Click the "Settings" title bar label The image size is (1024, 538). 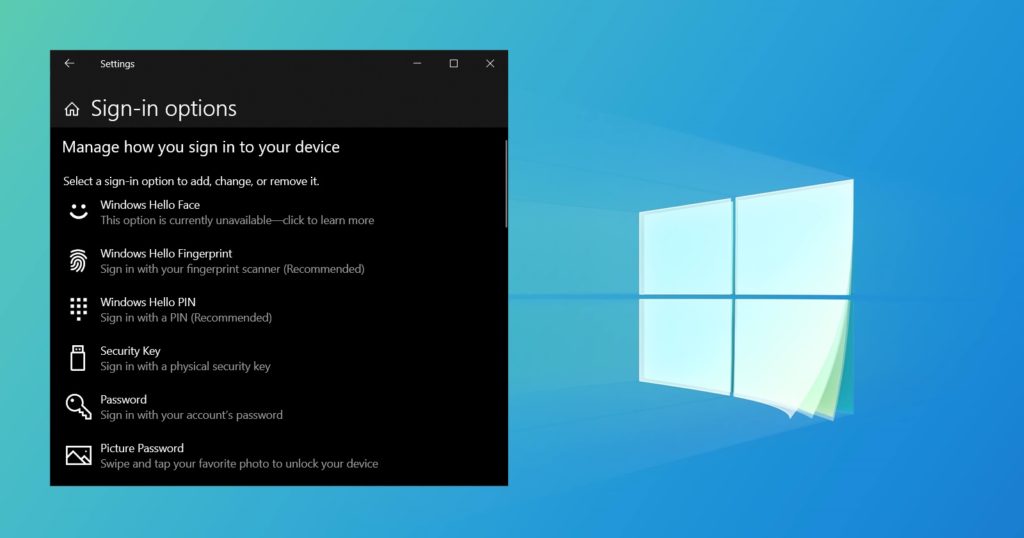pos(117,64)
